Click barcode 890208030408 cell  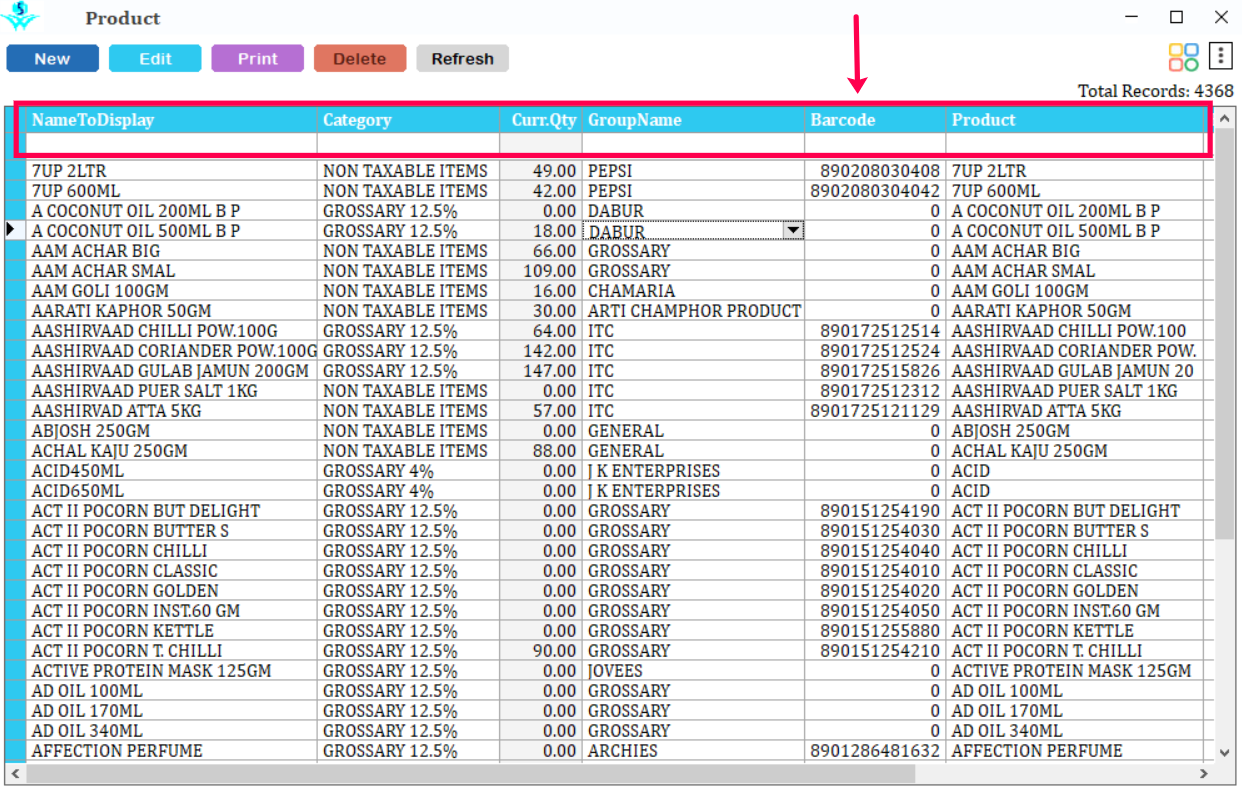(875, 171)
